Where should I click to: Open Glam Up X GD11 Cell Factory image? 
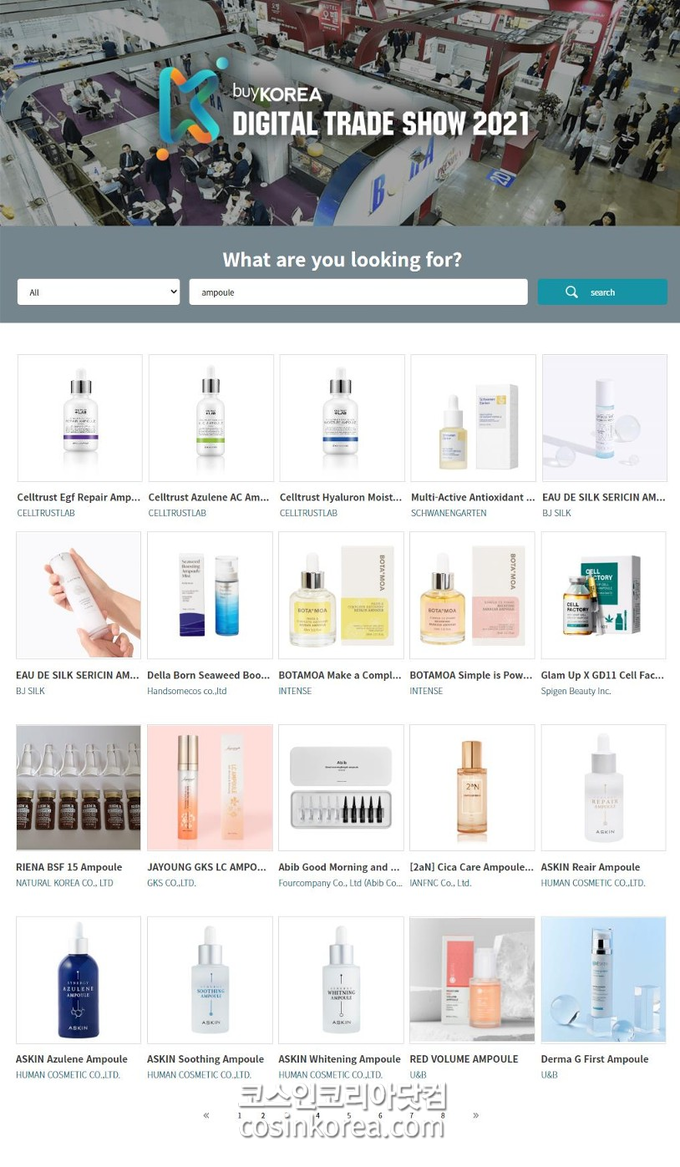[x=603, y=595]
